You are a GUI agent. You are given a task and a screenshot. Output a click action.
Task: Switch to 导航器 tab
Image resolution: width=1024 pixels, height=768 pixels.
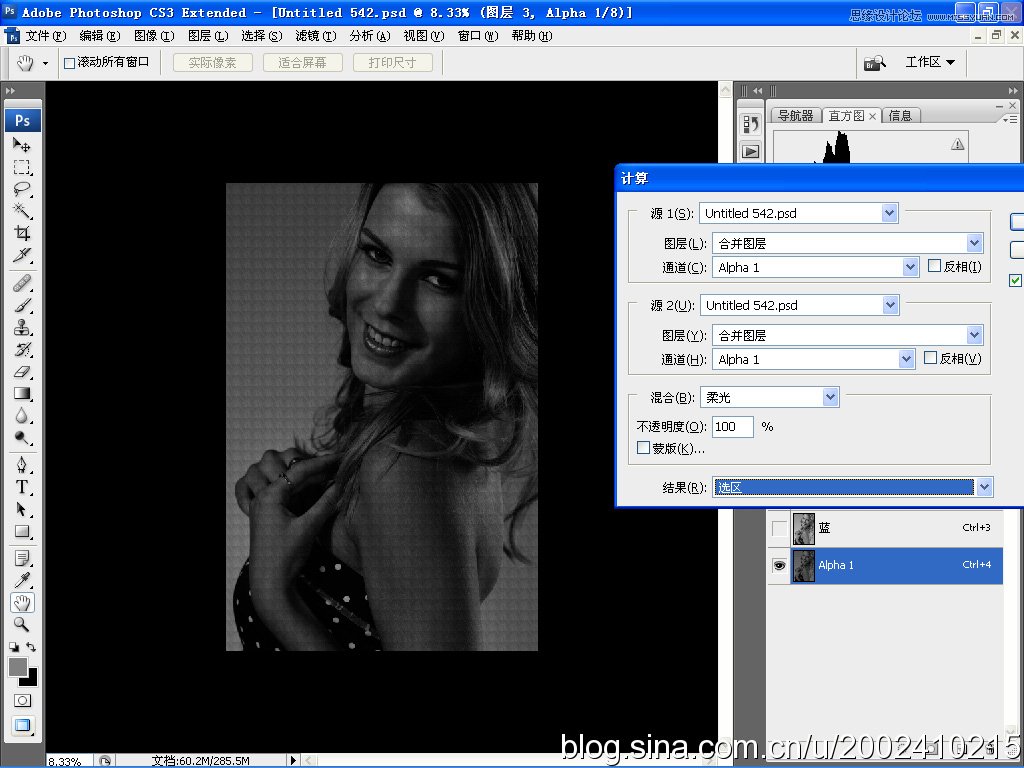pyautogui.click(x=795, y=116)
